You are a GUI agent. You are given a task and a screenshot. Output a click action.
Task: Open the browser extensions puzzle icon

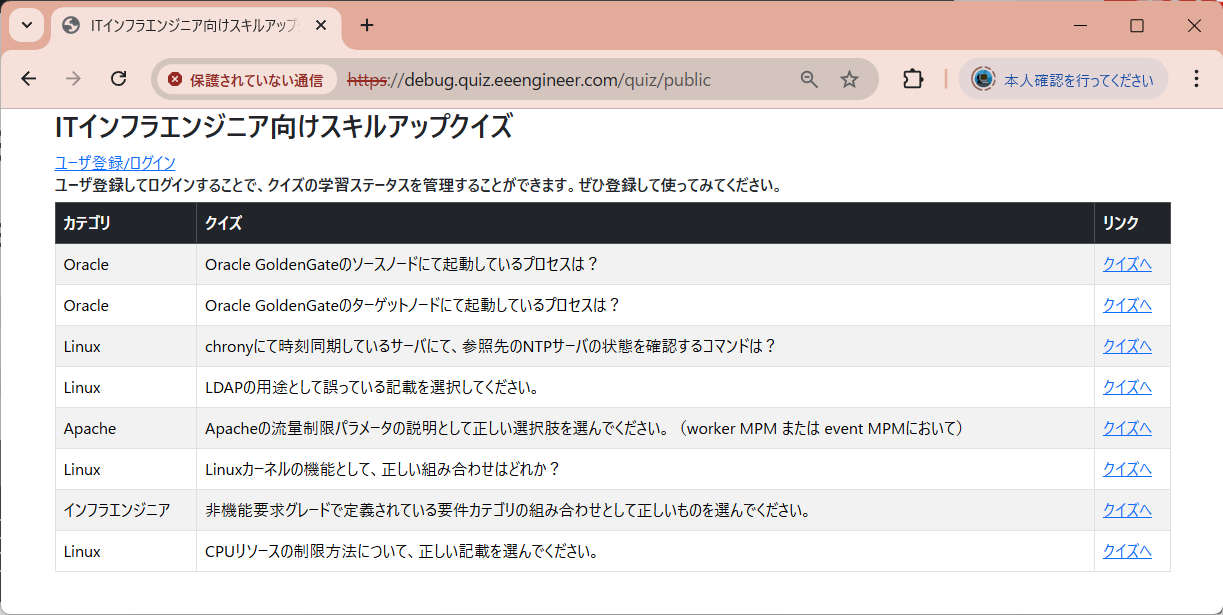[912, 78]
